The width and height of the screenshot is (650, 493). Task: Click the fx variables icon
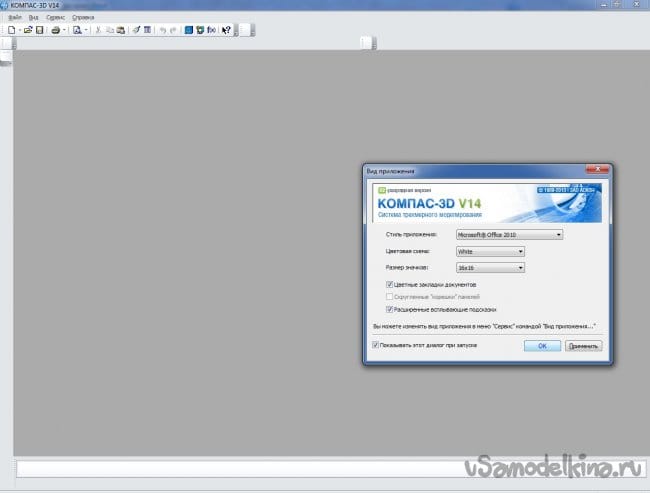coord(212,30)
